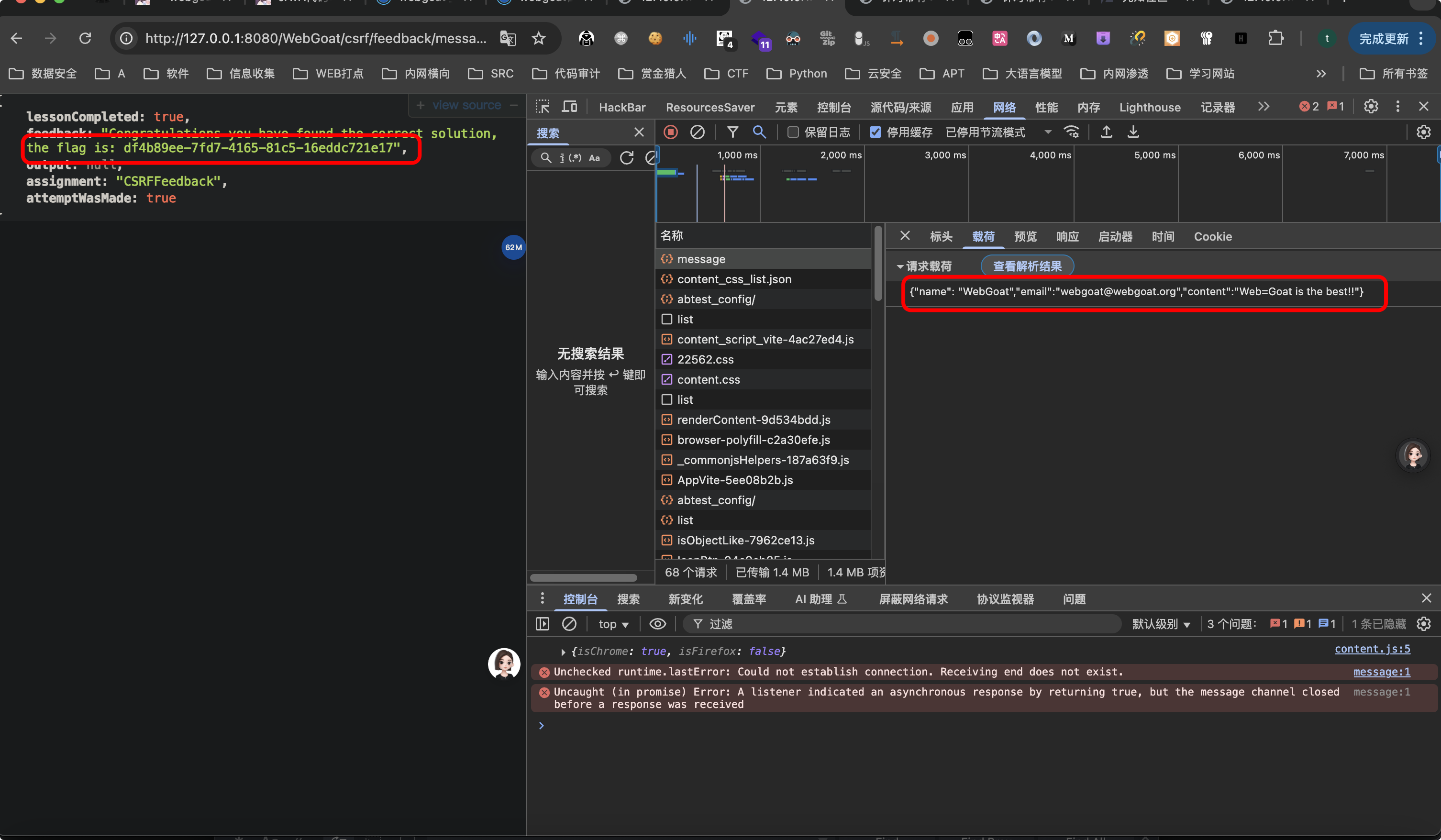Screen dimensions: 1441x840
Task: Open the 默认级别 log level dropdown
Action: [x=1162, y=624]
